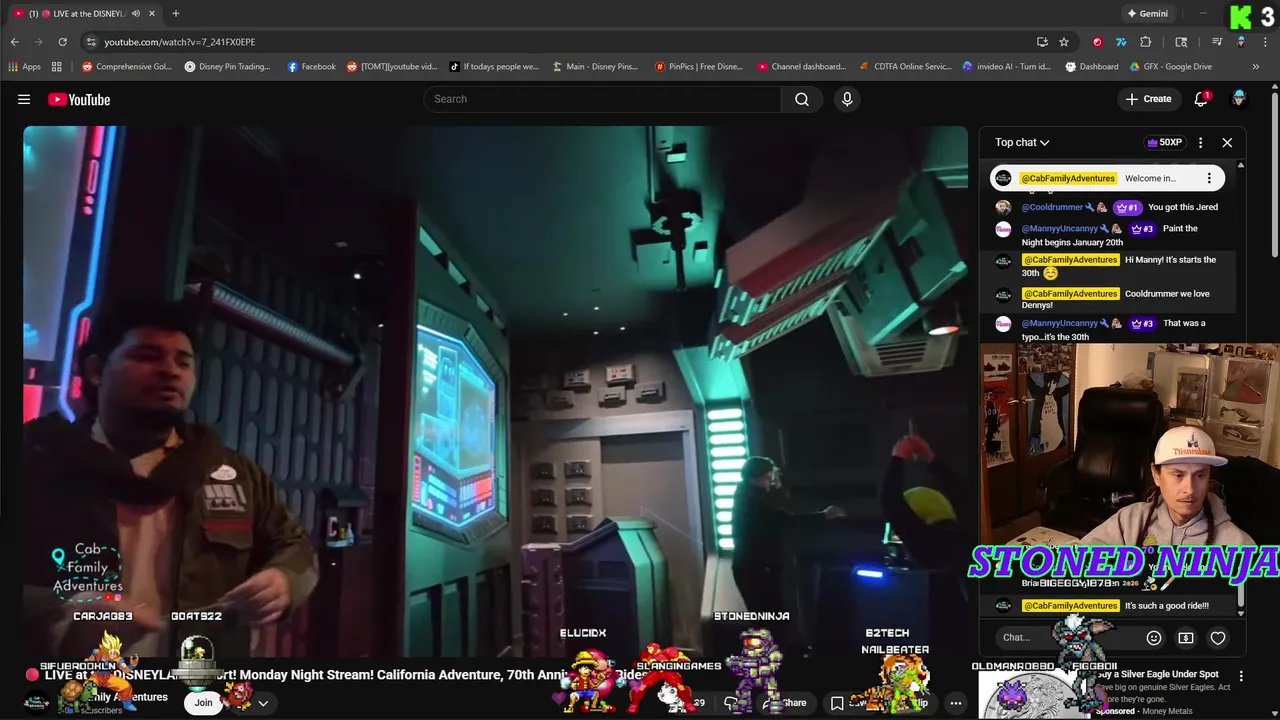Screen dimensions: 1280x720
Task: Open the red circular extension icon
Action: pos(1097,42)
